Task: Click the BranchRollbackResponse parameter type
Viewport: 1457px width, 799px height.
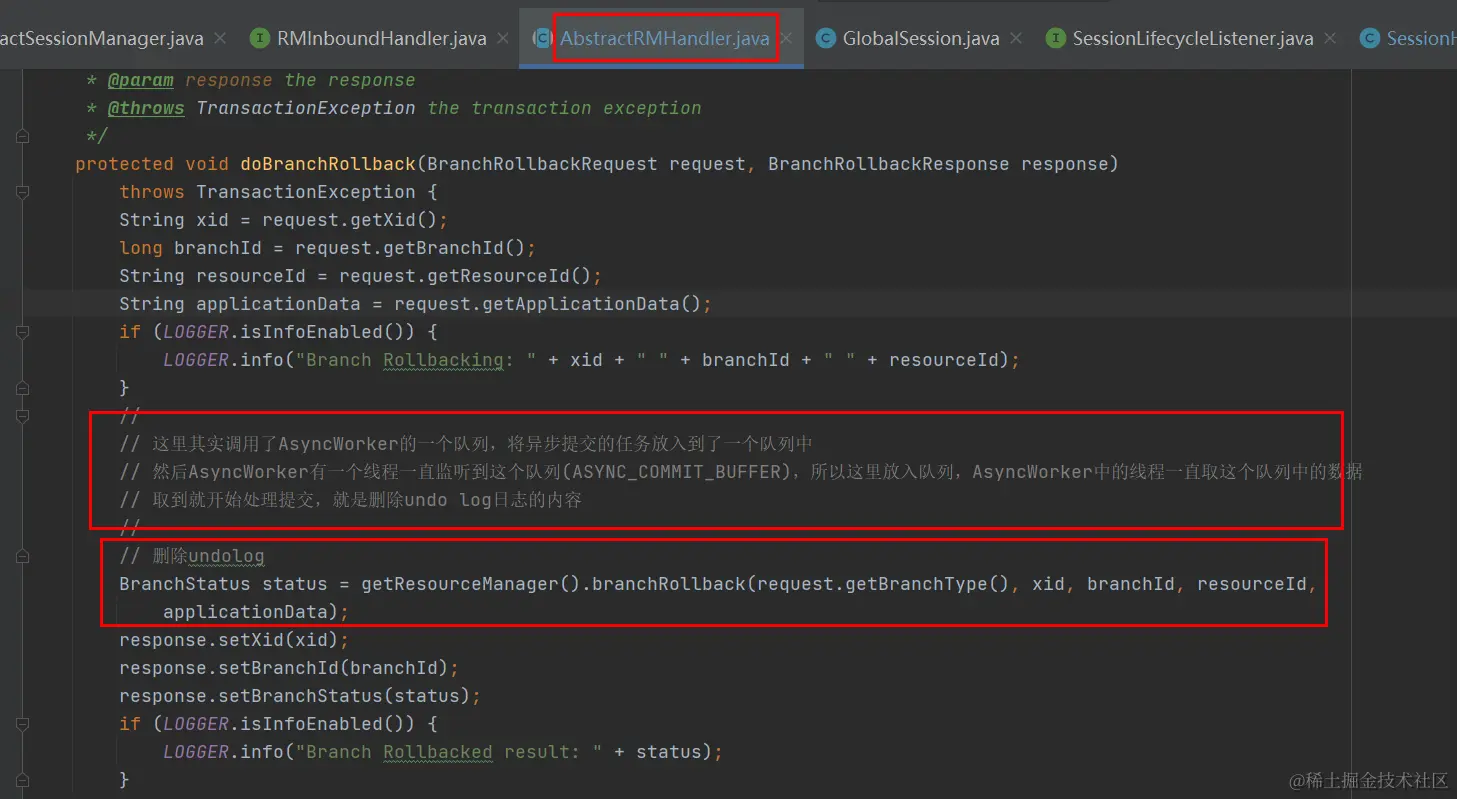Action: 889,164
